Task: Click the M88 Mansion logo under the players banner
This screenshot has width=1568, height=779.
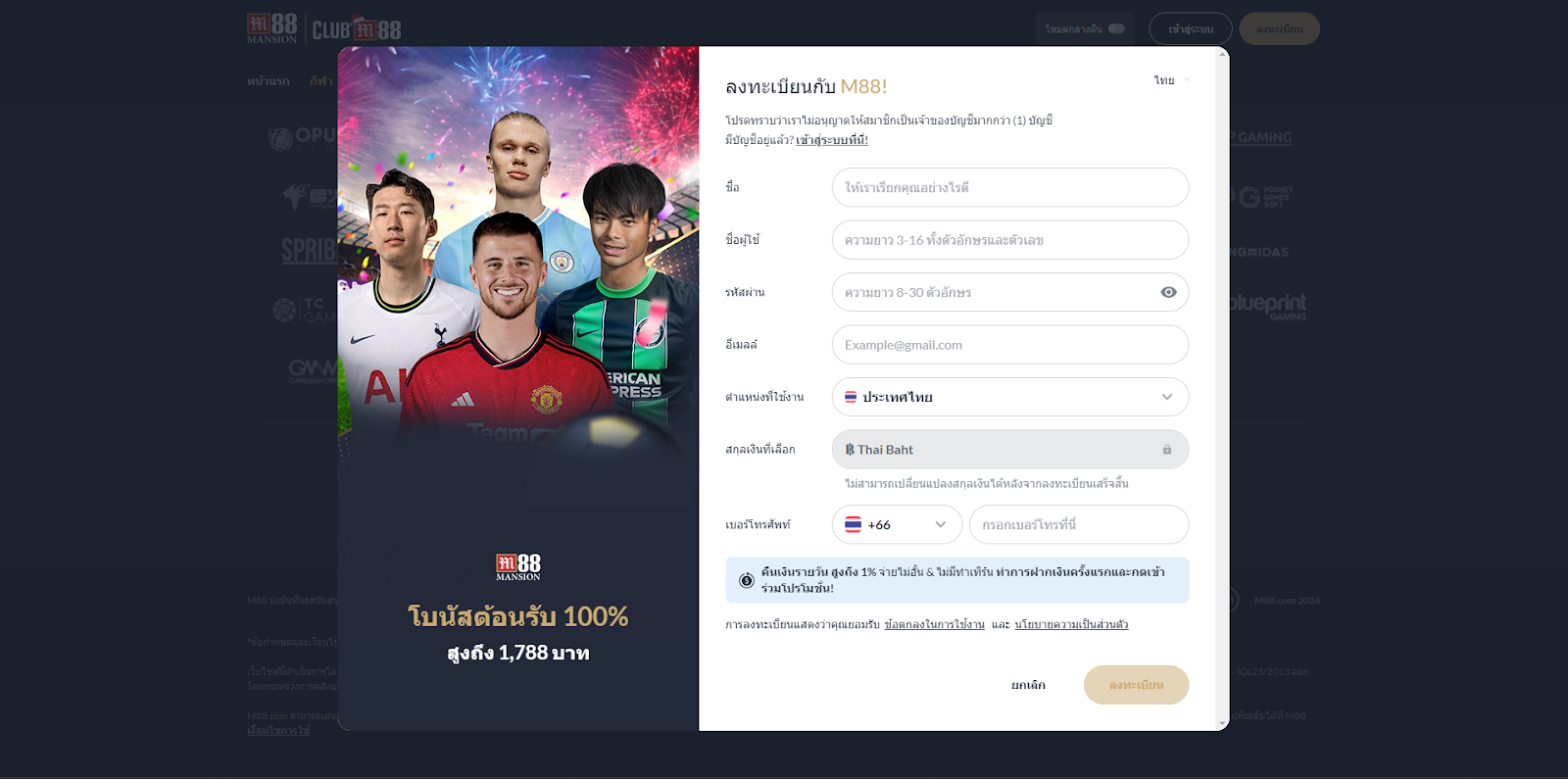Action: coord(518,567)
